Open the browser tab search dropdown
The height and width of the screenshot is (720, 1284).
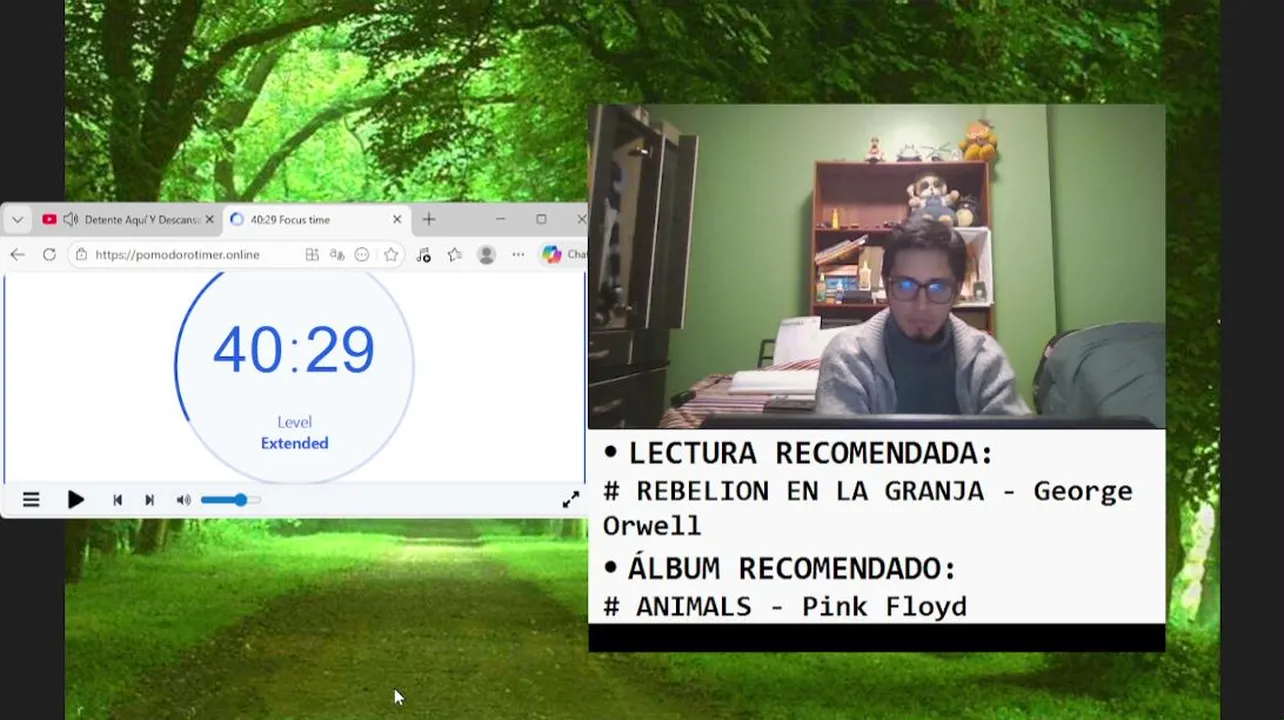pos(17,220)
